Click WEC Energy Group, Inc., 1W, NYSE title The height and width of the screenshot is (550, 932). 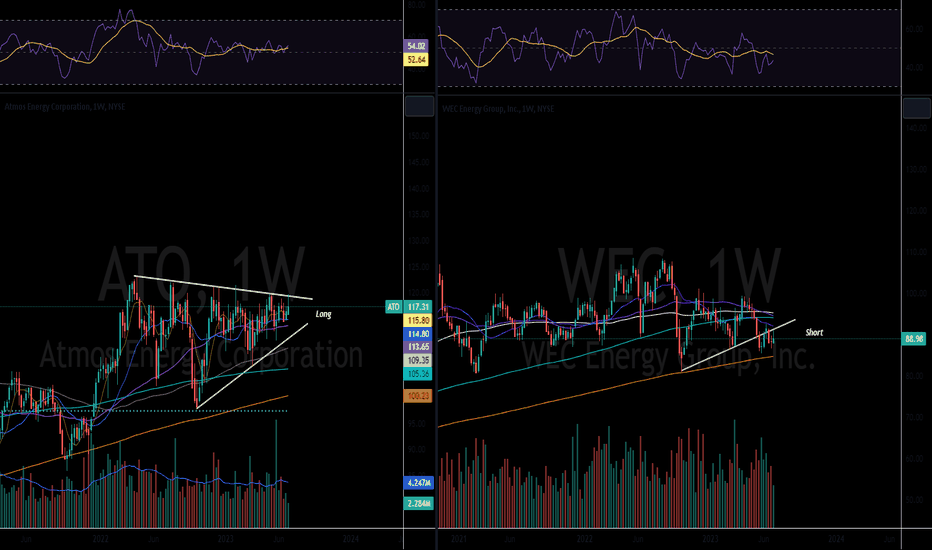(x=498, y=109)
